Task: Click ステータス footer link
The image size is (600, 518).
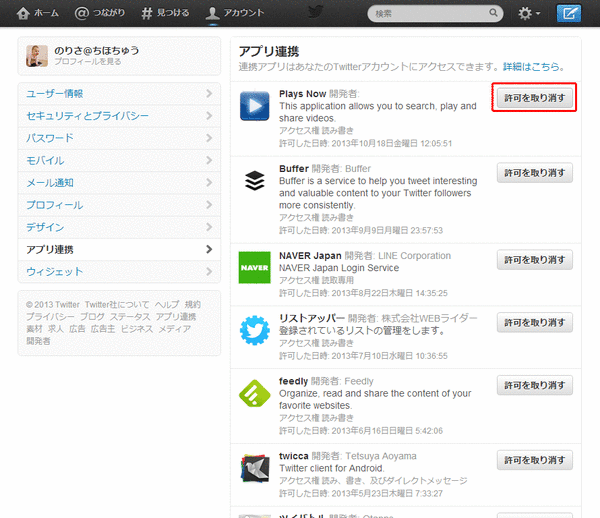Action: coord(130,317)
